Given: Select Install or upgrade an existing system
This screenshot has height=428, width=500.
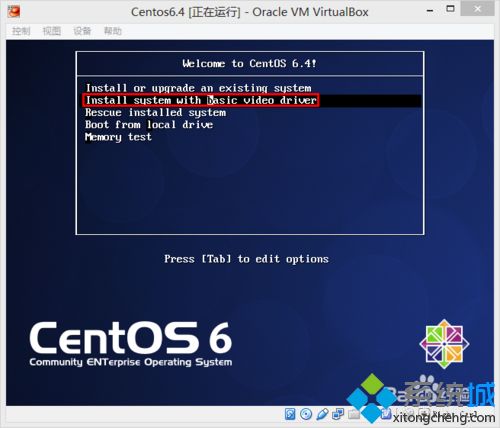Looking at the screenshot, I should (199, 88).
